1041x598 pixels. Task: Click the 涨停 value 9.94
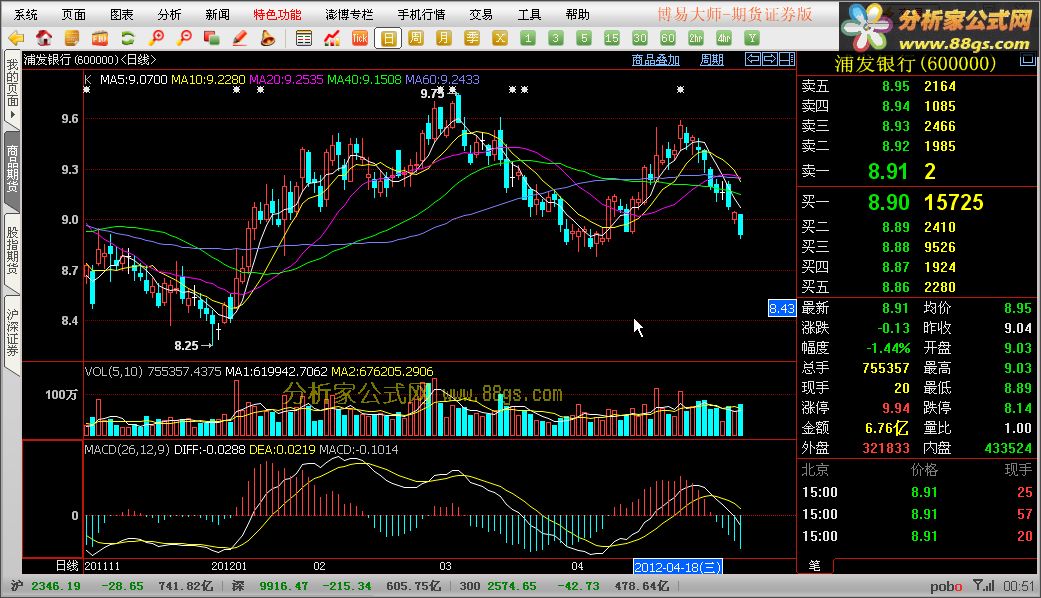click(x=896, y=408)
